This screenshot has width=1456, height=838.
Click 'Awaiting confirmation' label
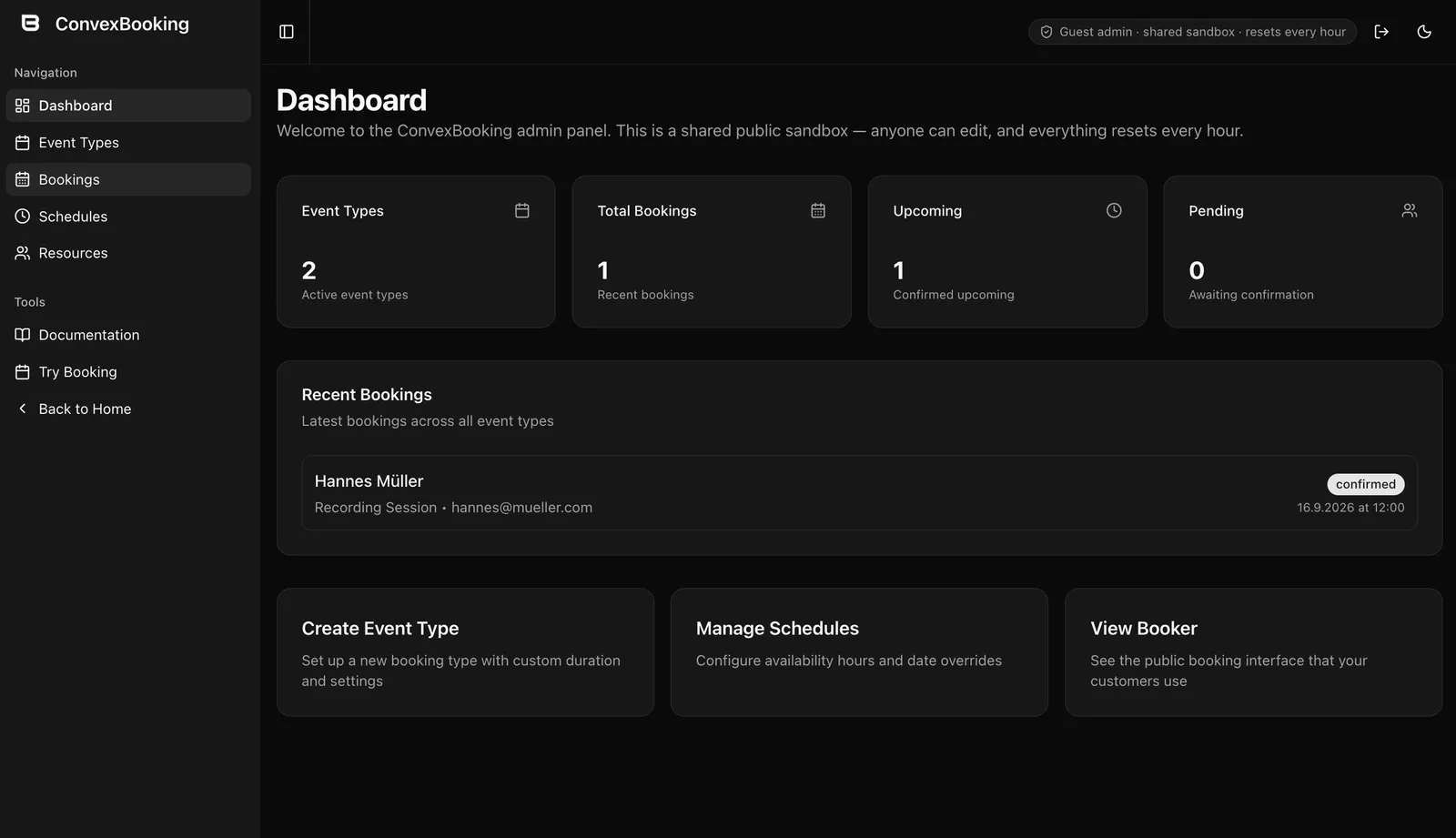1251,295
